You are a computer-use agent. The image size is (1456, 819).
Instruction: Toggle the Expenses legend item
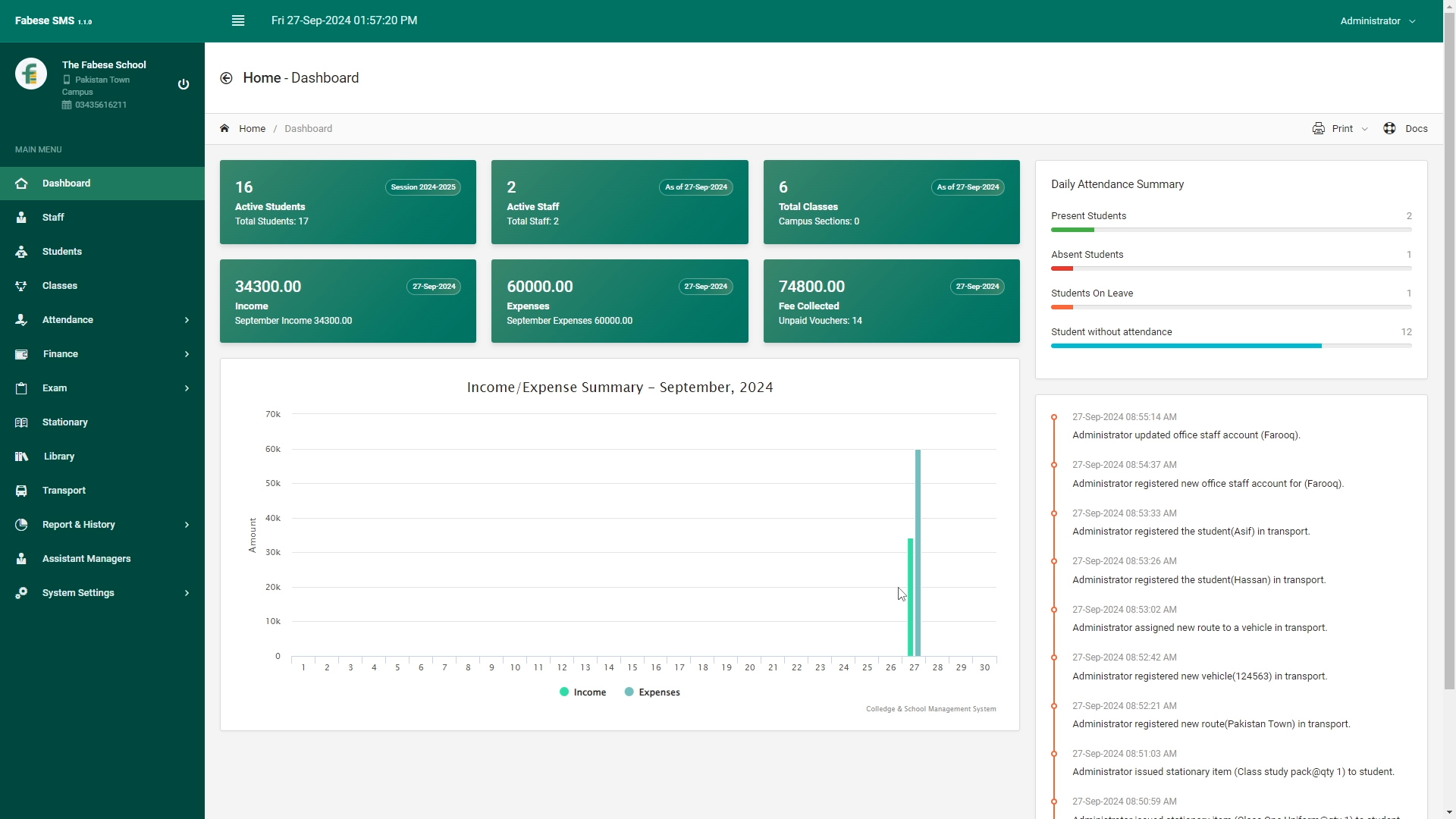tap(652, 692)
